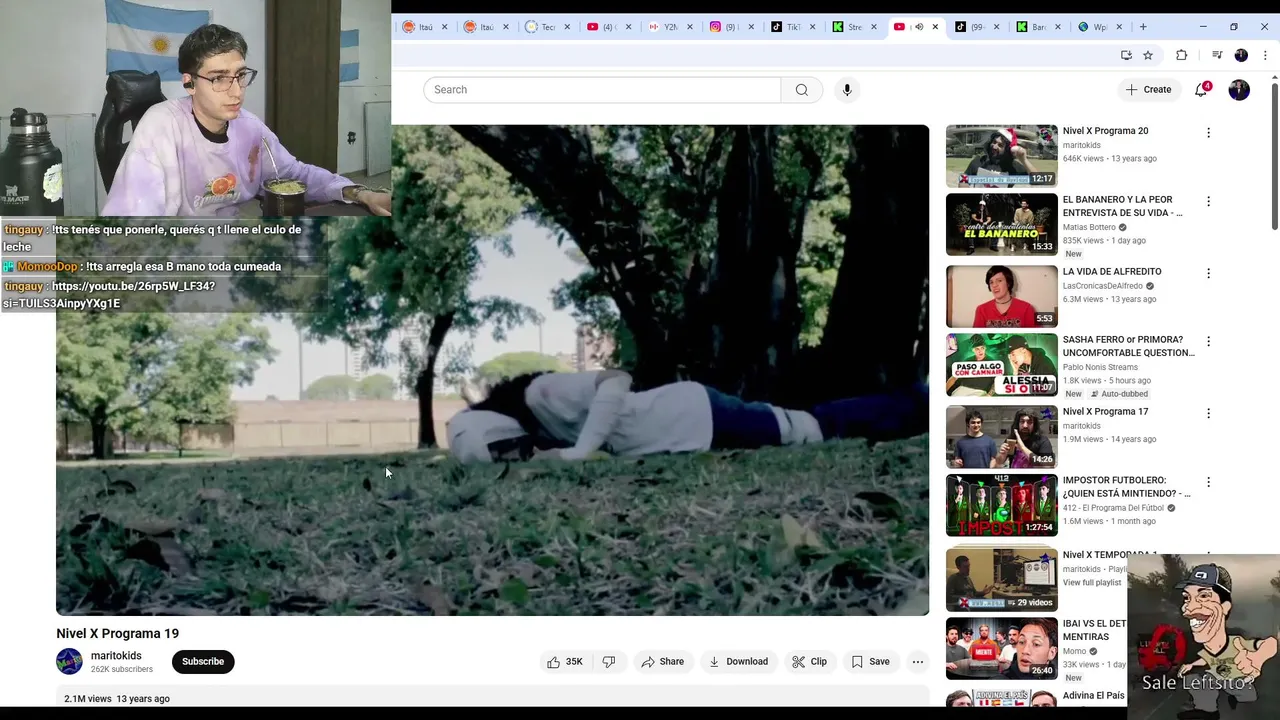Click the voice search microphone icon
Image resolution: width=1280 pixels, height=720 pixels.
[847, 90]
